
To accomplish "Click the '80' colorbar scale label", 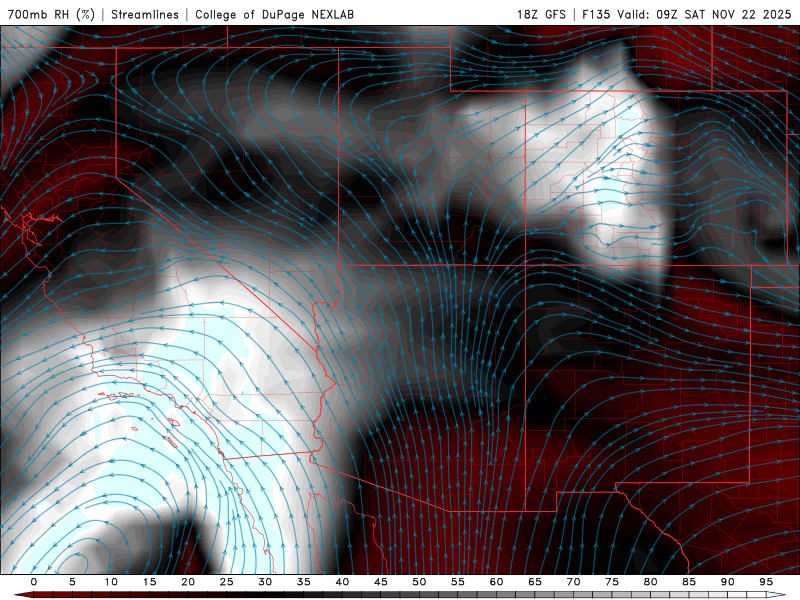I will click(650, 582).
